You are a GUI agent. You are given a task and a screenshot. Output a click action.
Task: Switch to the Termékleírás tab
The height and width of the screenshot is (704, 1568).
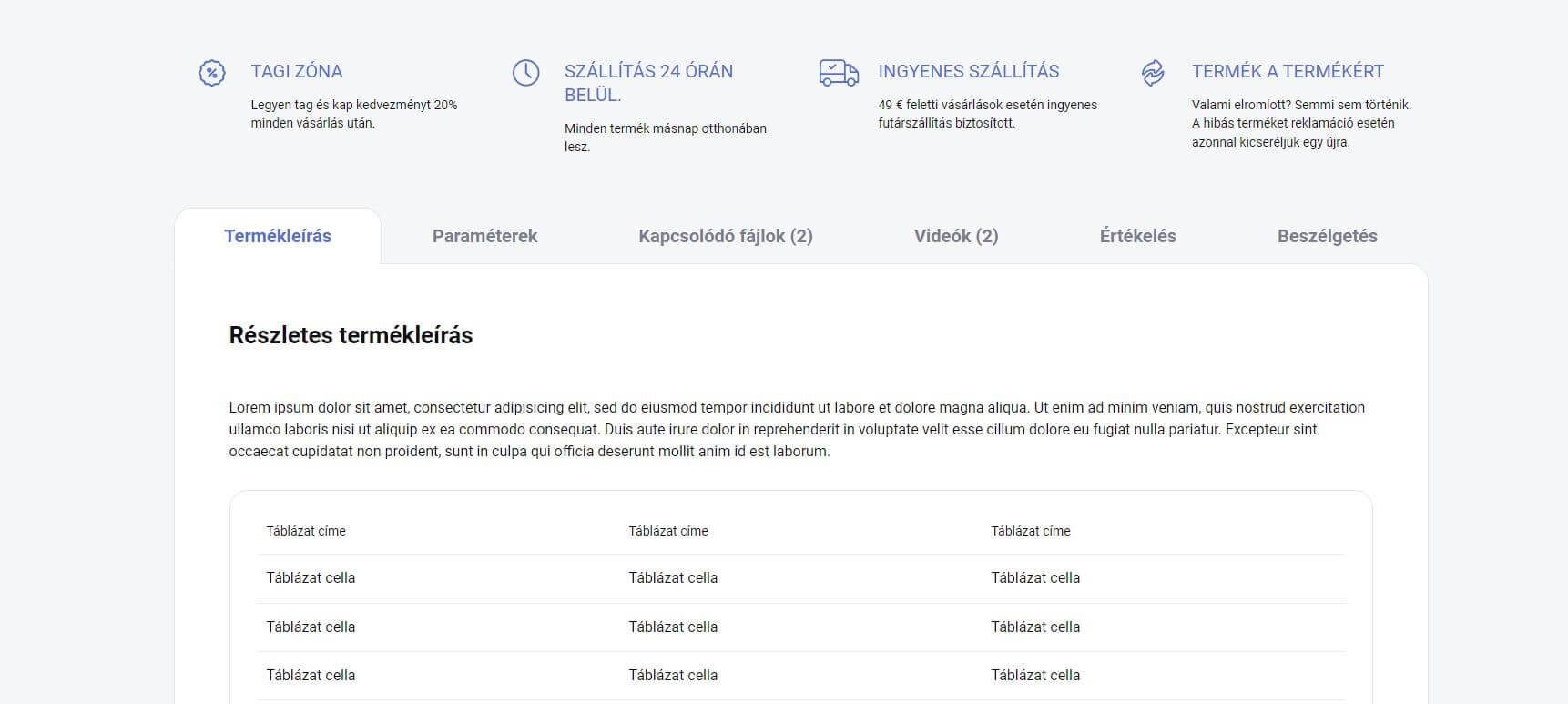278,236
